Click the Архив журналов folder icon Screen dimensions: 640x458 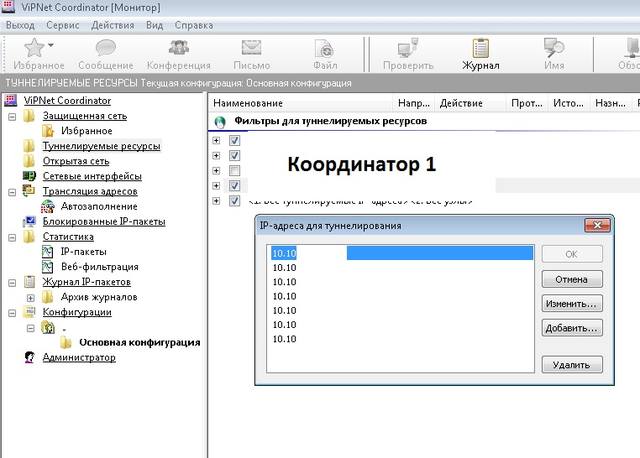coord(47,297)
